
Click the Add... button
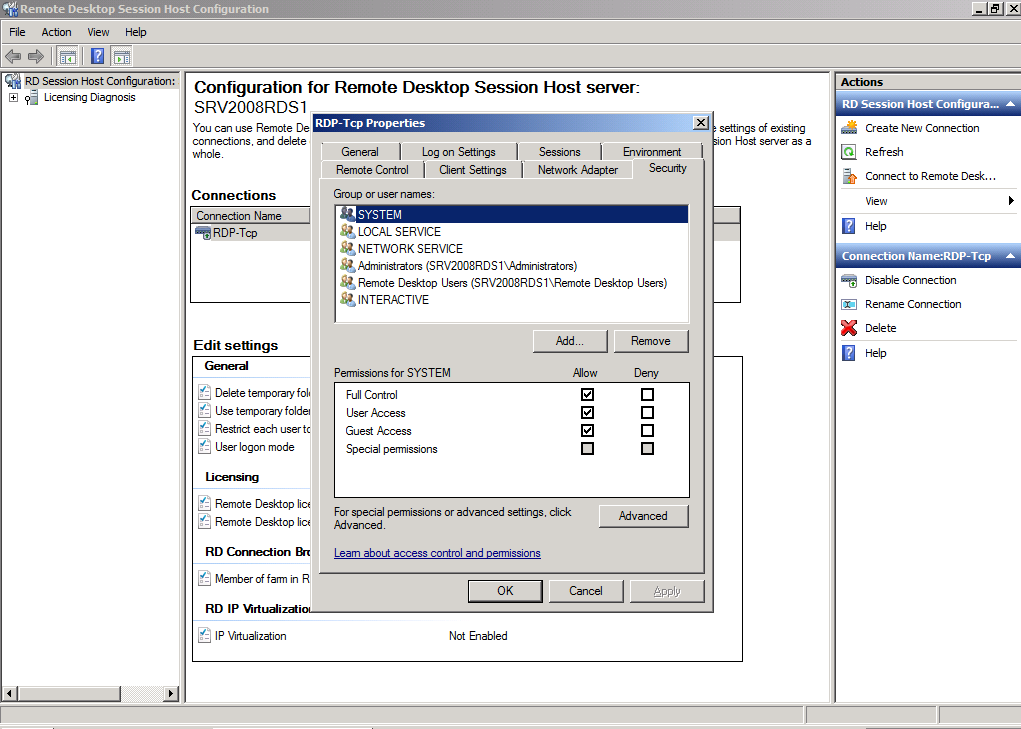[570, 341]
